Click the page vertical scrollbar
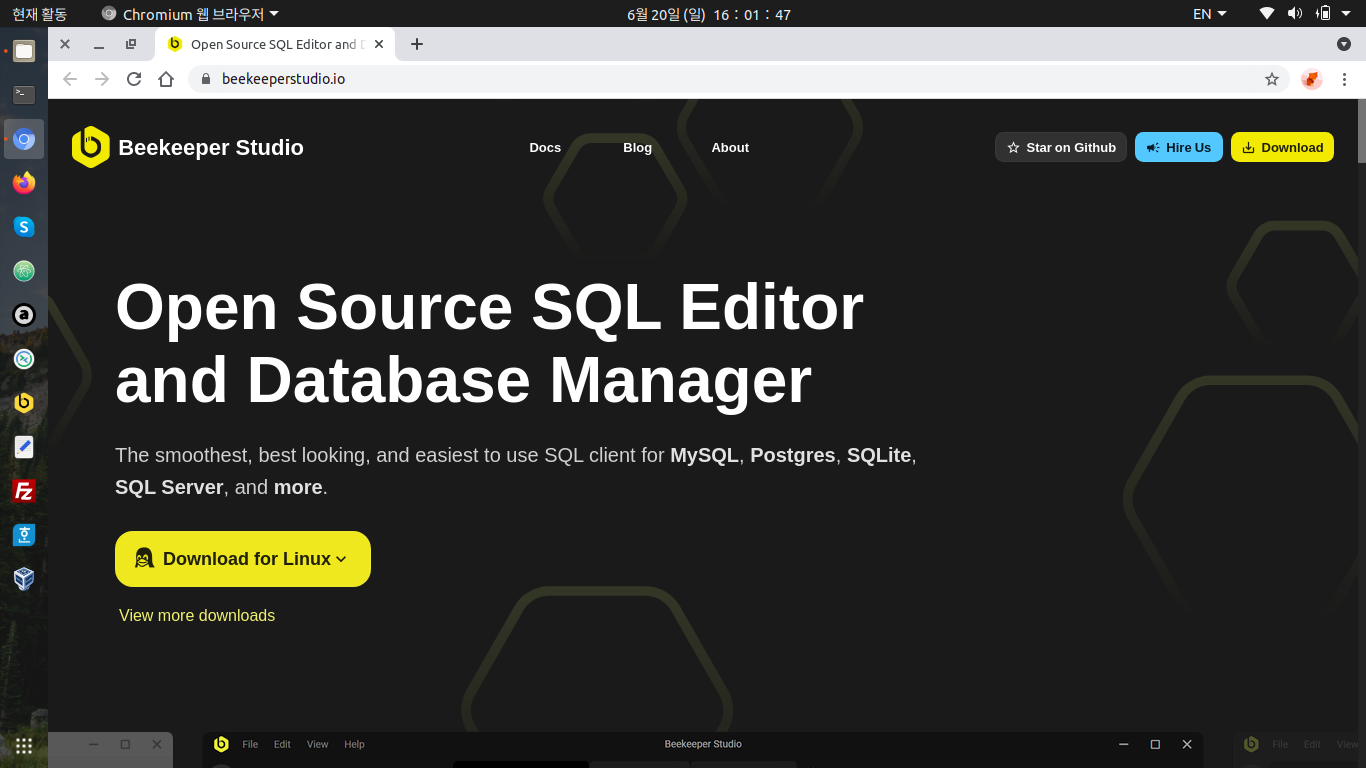The width and height of the screenshot is (1366, 768). [x=1361, y=130]
